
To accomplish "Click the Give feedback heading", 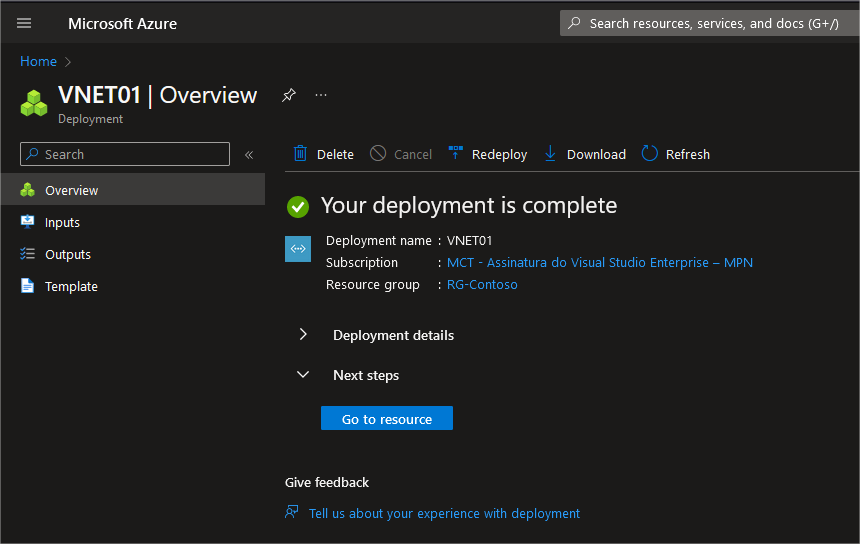I will tap(327, 482).
